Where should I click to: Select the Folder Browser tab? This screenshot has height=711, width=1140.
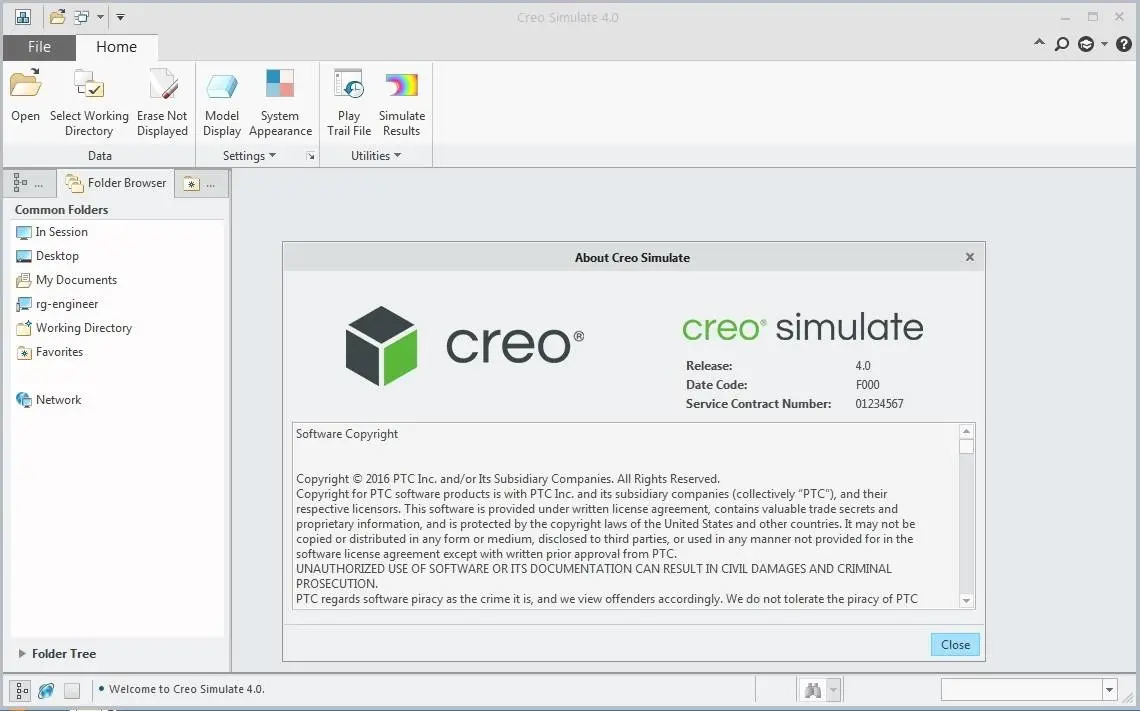pyautogui.click(x=116, y=183)
